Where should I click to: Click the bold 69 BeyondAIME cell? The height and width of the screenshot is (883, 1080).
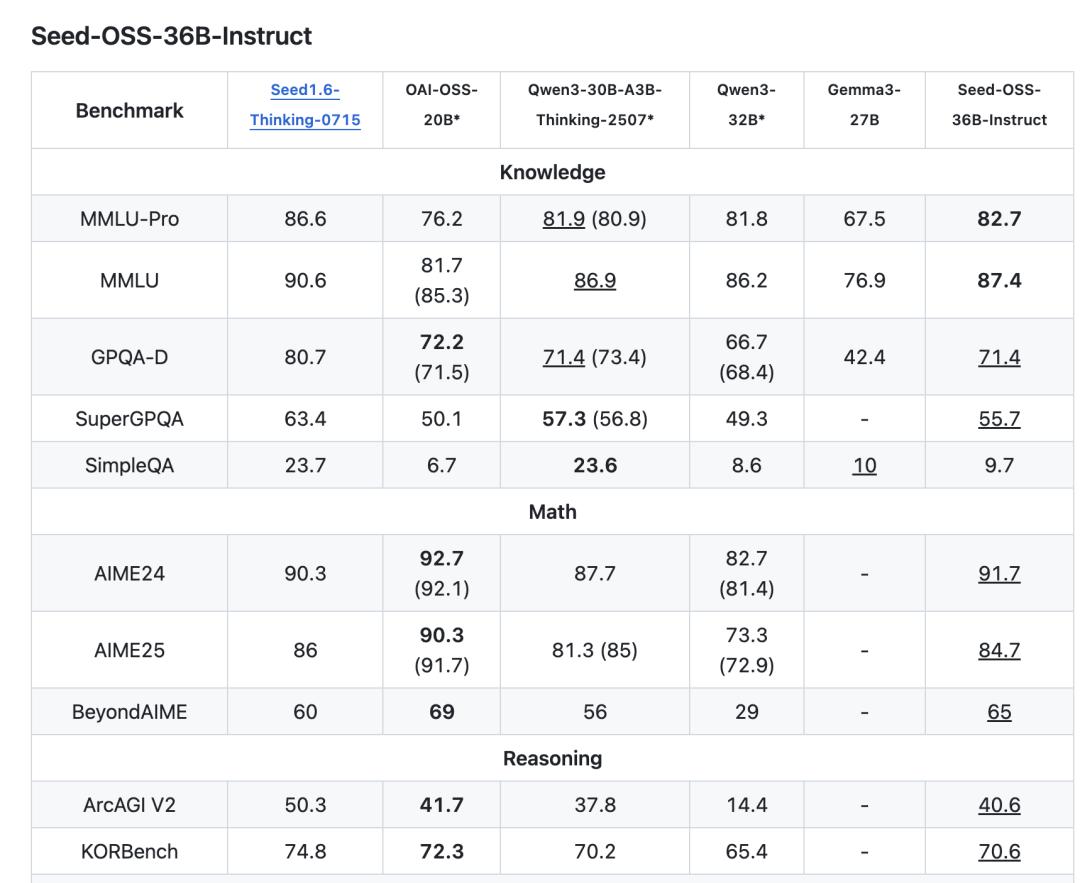[x=442, y=711]
